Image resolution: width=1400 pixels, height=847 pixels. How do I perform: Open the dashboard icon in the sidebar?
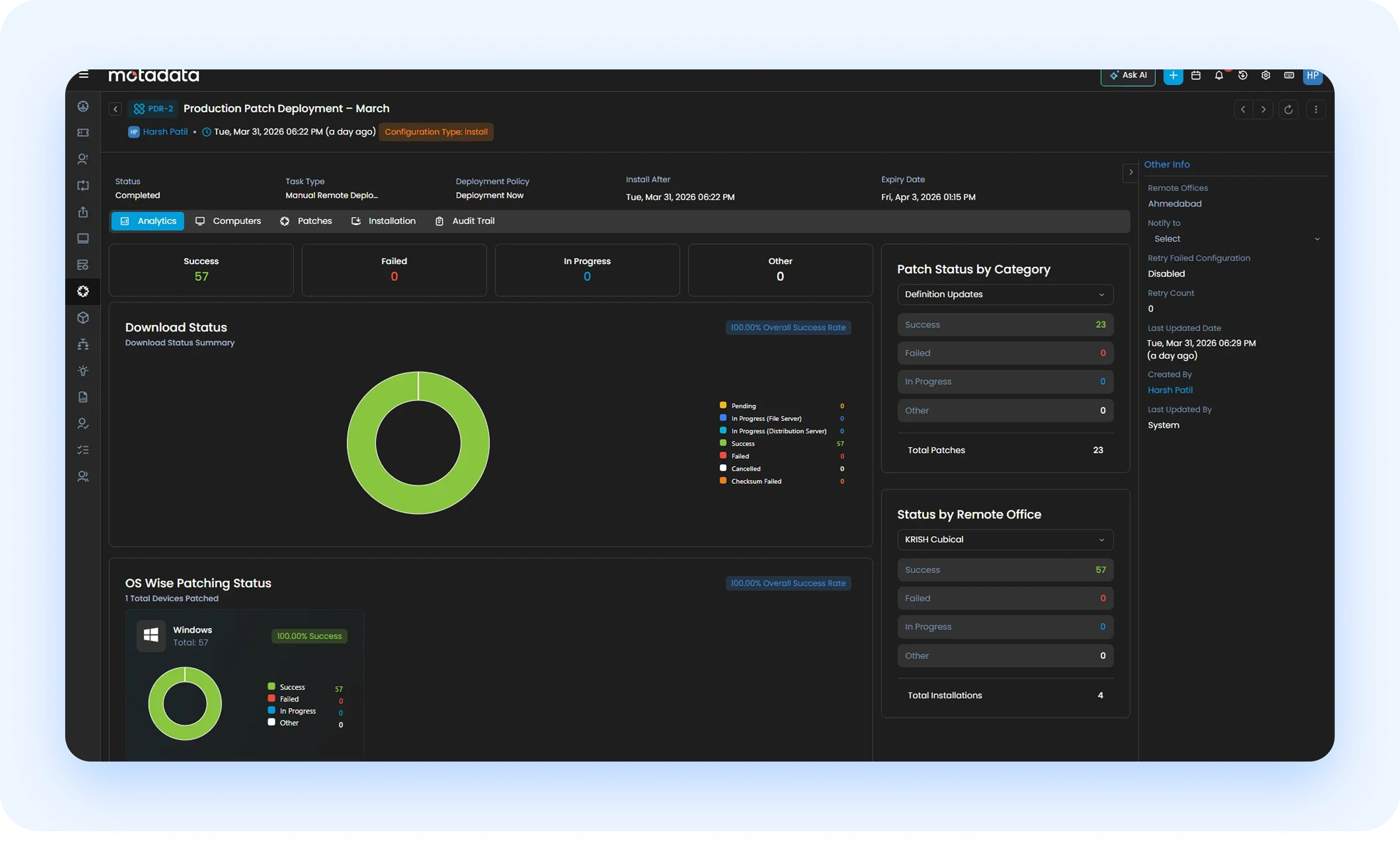tap(83, 106)
